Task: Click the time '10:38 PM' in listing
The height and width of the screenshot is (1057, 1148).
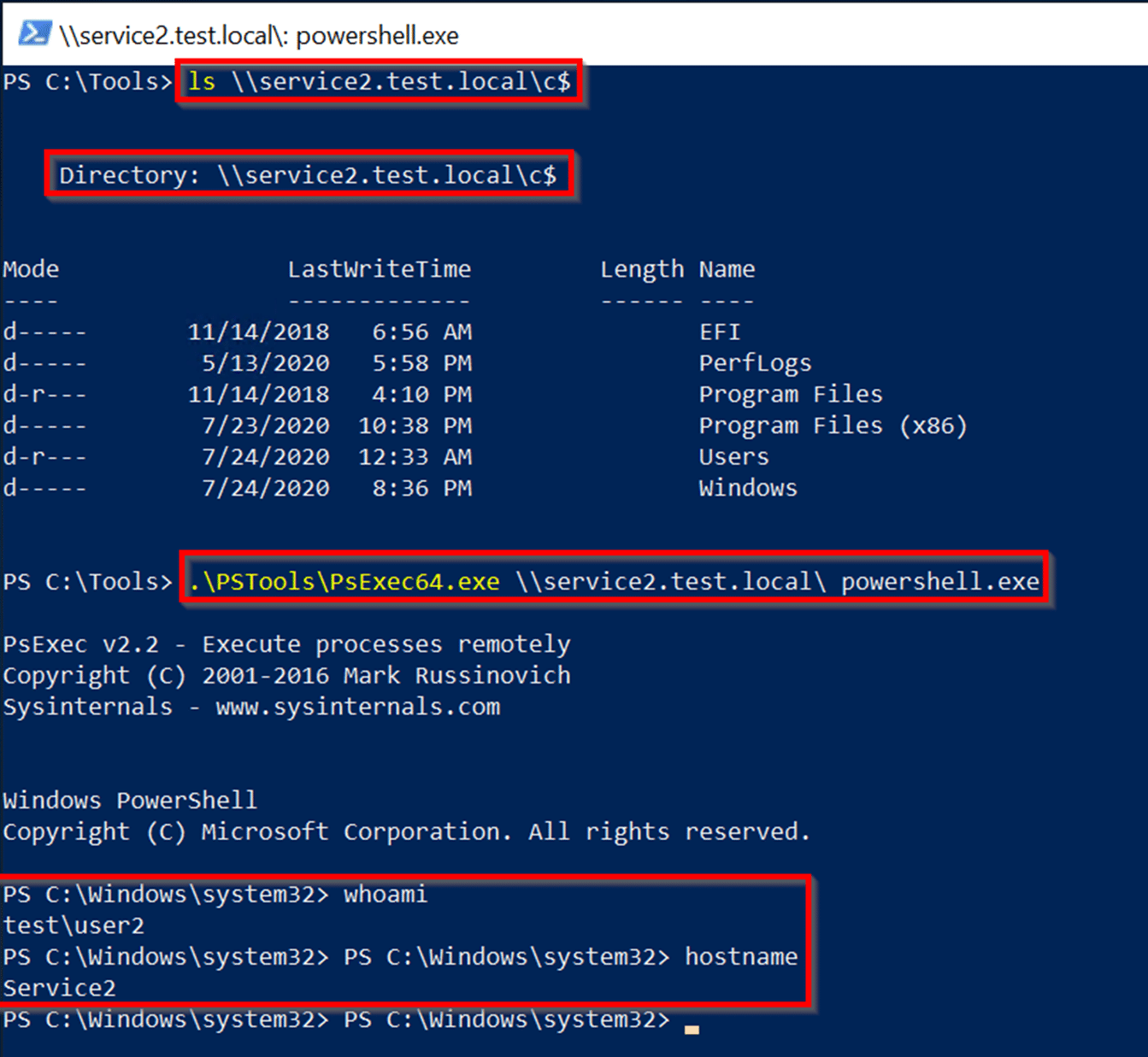Action: [x=415, y=426]
